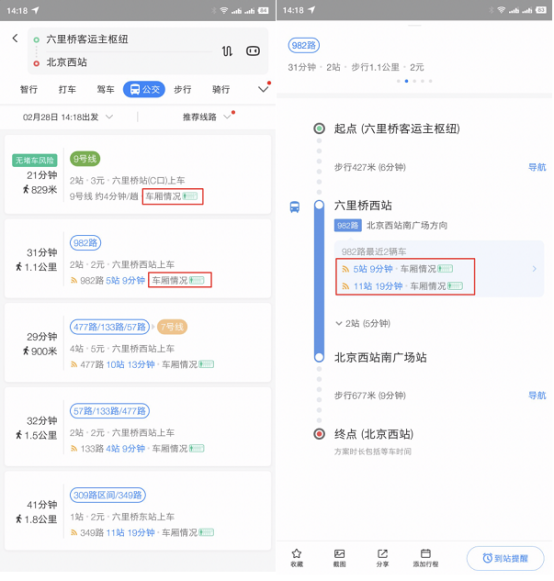This screenshot has height=581, width=554.
Task: Tap the 到站提醒 arrival reminder button
Action: click(x=505, y=558)
